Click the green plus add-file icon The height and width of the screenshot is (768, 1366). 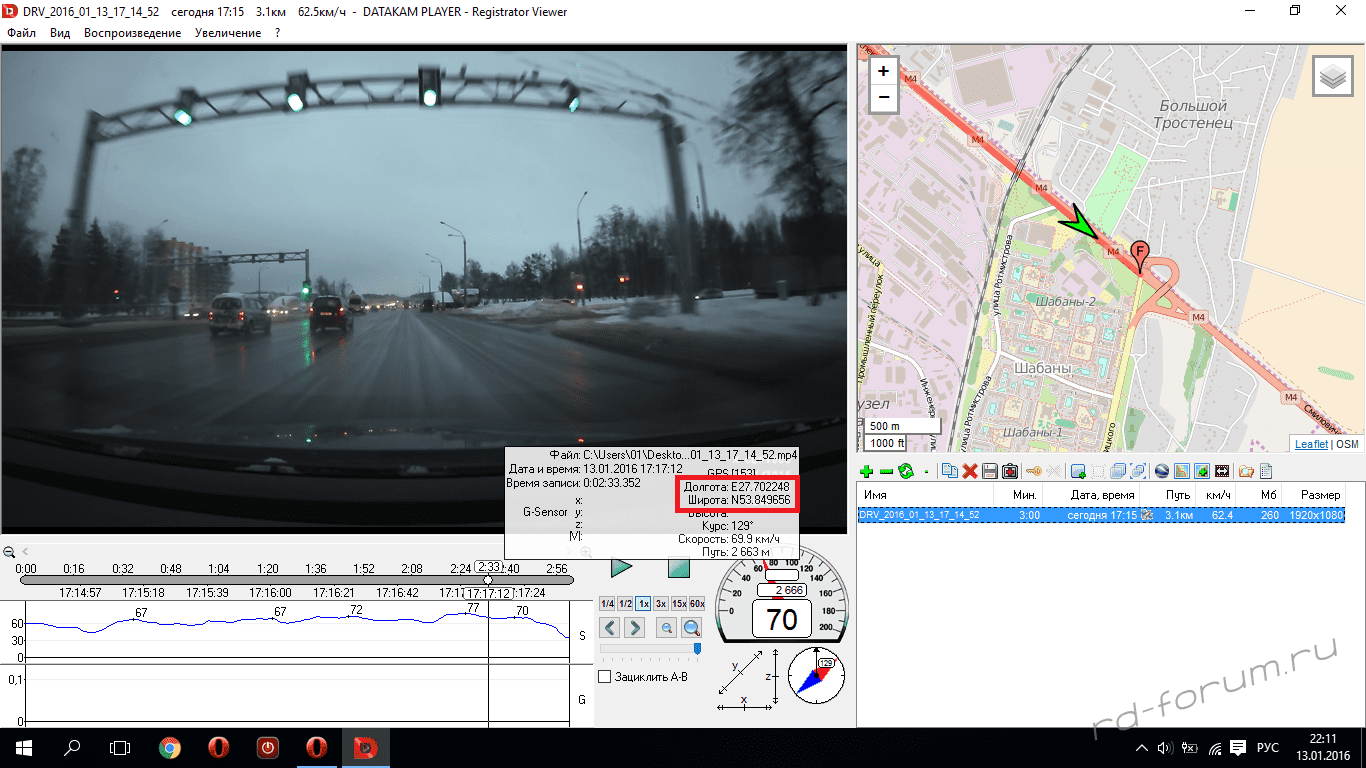pyautogui.click(x=866, y=471)
